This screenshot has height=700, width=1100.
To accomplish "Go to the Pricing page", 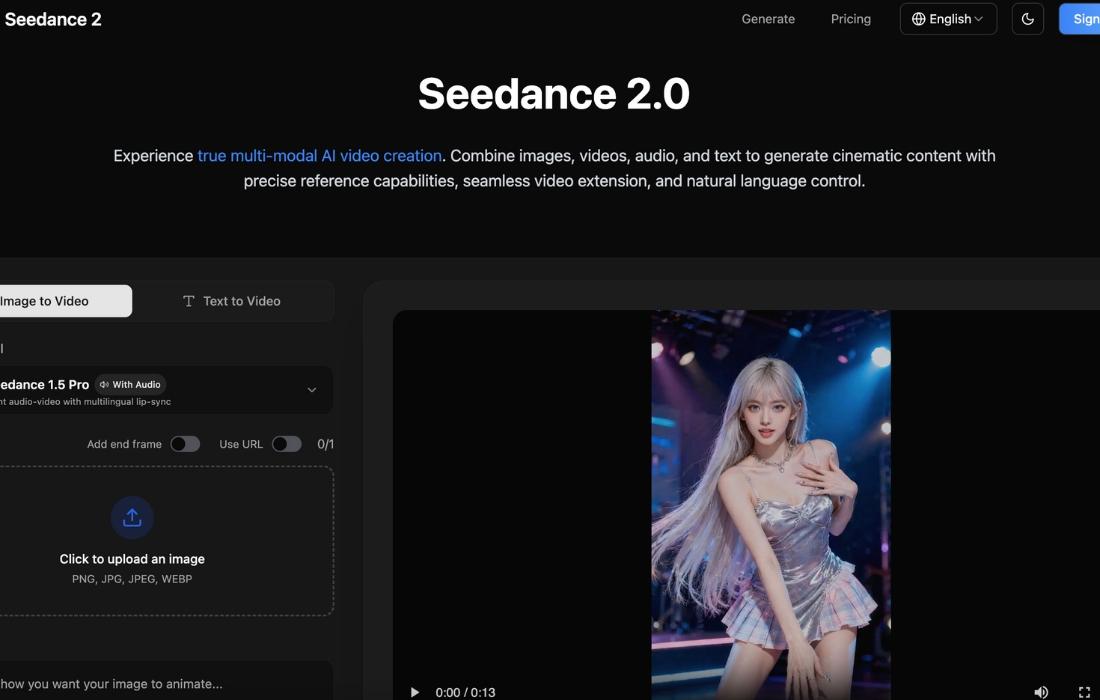I will tap(850, 19).
